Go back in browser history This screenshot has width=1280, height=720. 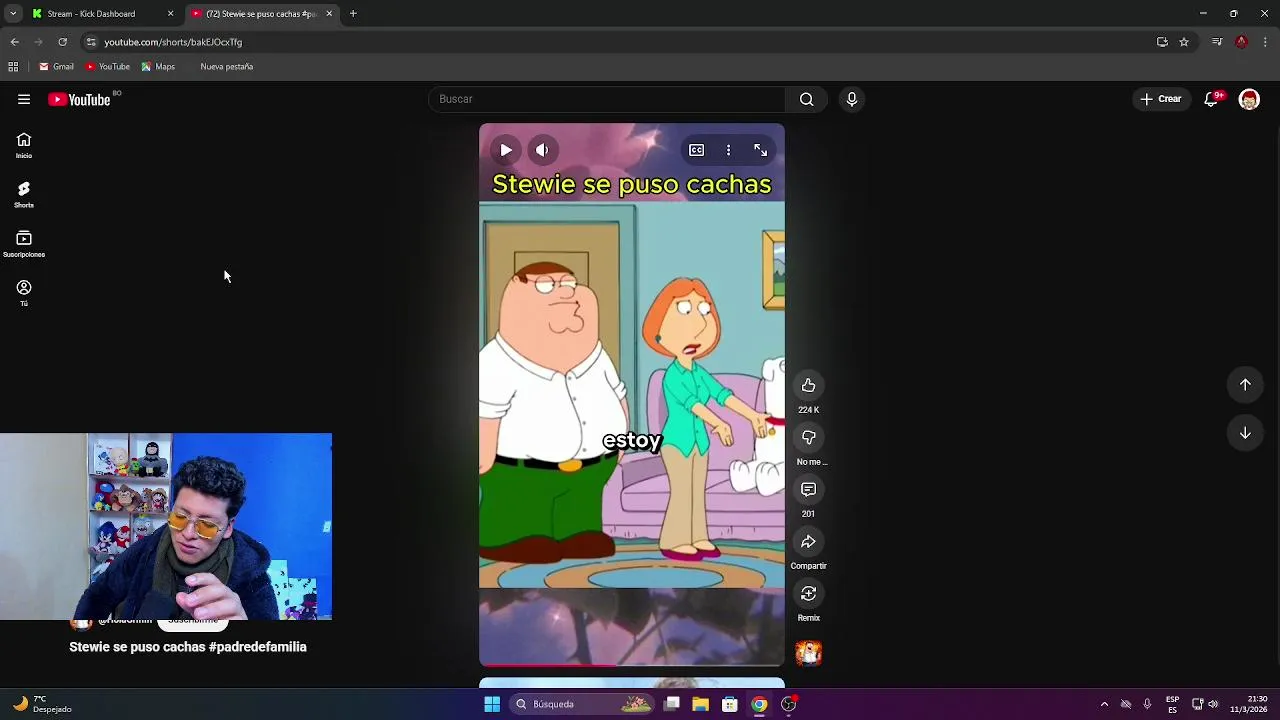14,42
